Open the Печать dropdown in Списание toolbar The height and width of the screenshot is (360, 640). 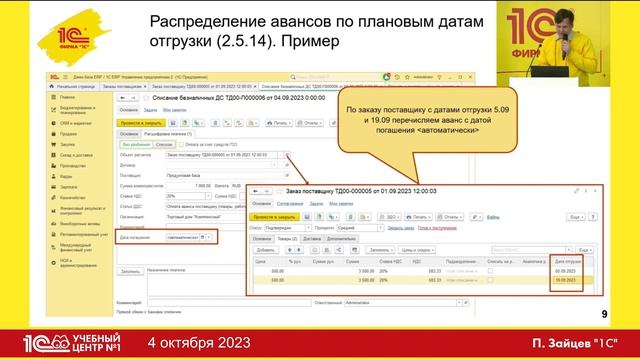click(279, 123)
